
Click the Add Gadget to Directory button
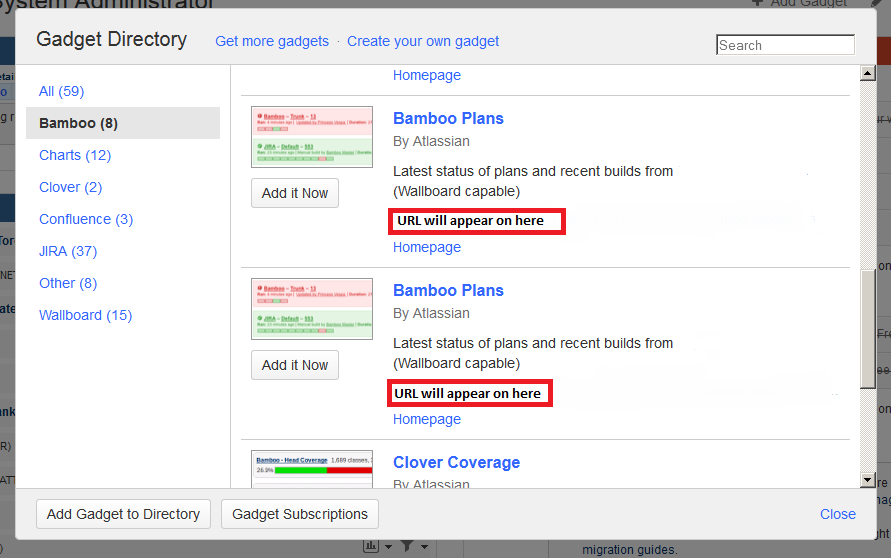[x=123, y=514]
